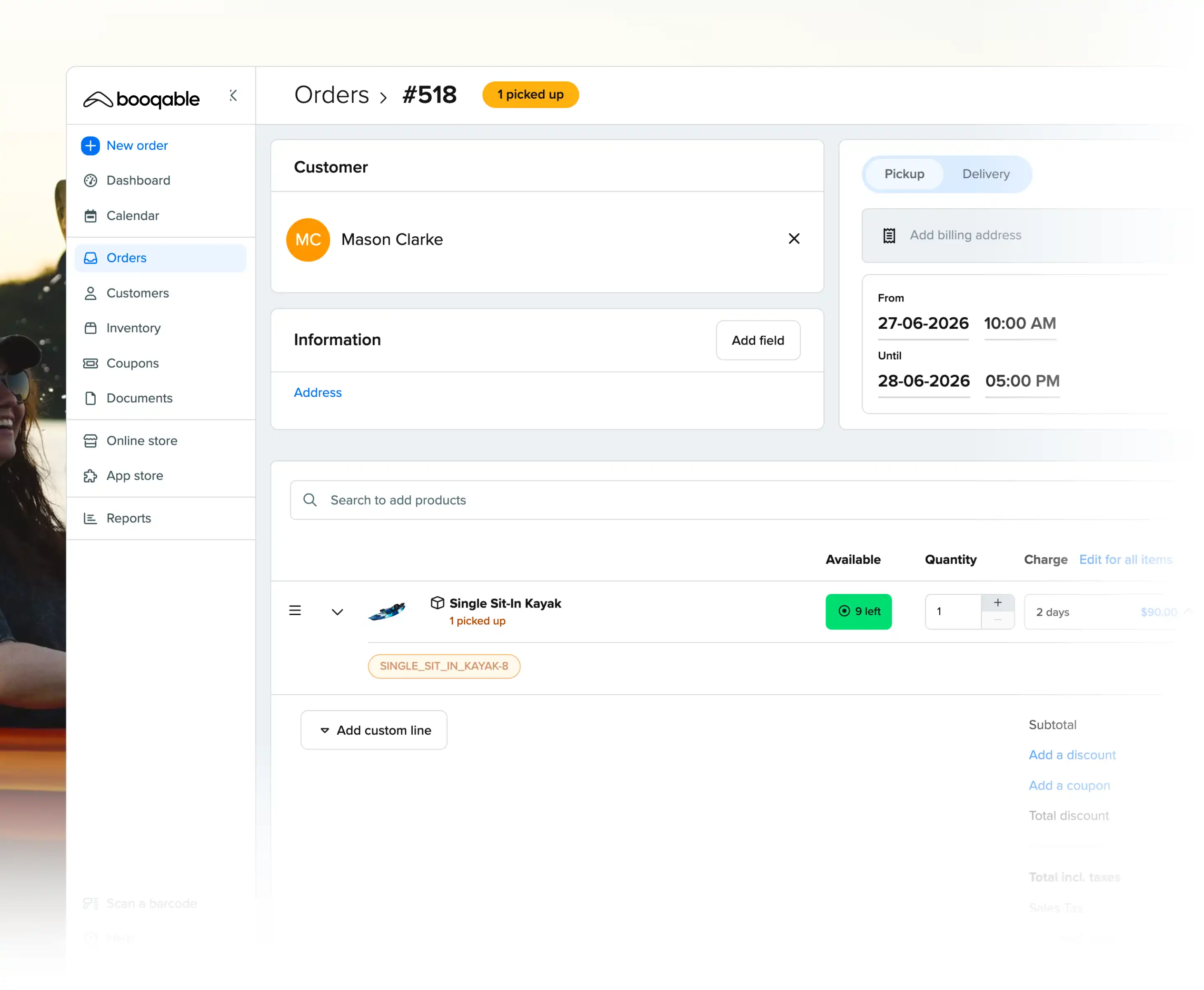Click the Reports chart icon

pos(90,519)
